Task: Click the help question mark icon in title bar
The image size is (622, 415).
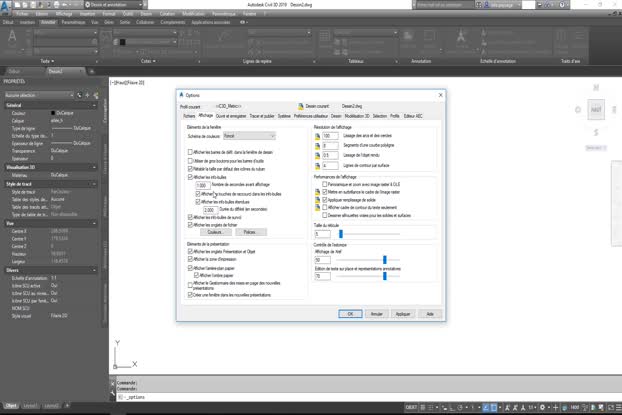Action: coord(562,5)
